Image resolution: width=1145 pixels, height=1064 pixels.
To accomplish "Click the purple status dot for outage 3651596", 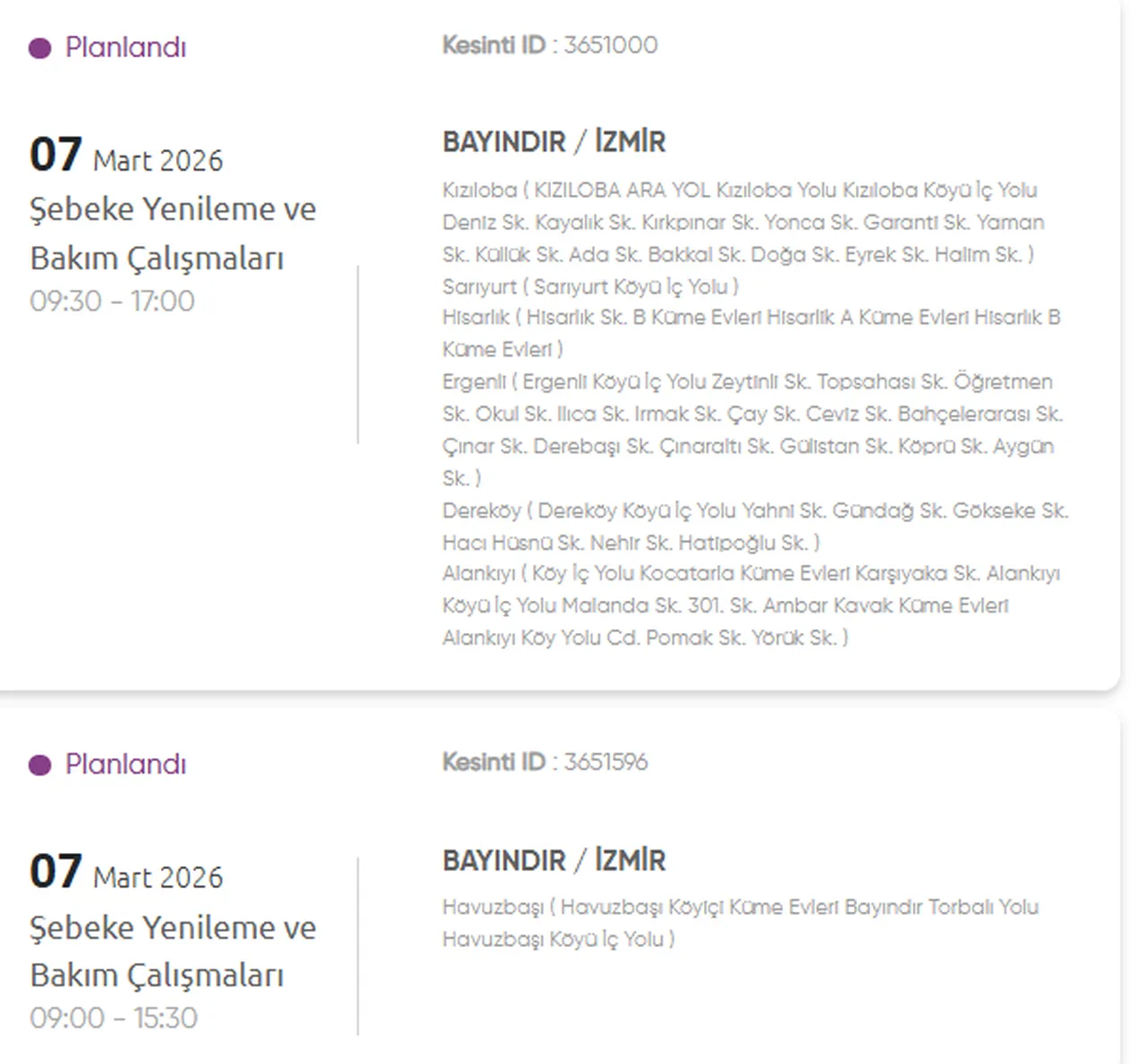I will tap(39, 765).
